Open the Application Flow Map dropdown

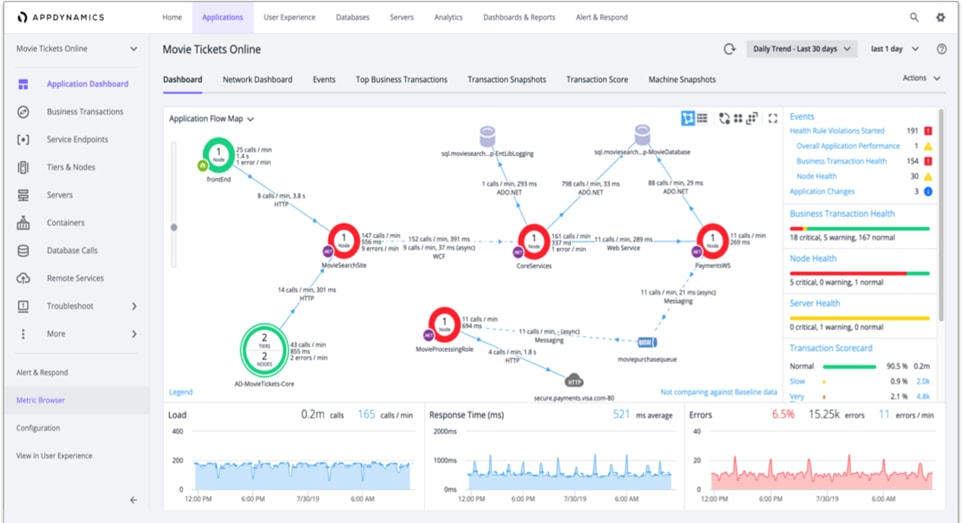[x=211, y=118]
